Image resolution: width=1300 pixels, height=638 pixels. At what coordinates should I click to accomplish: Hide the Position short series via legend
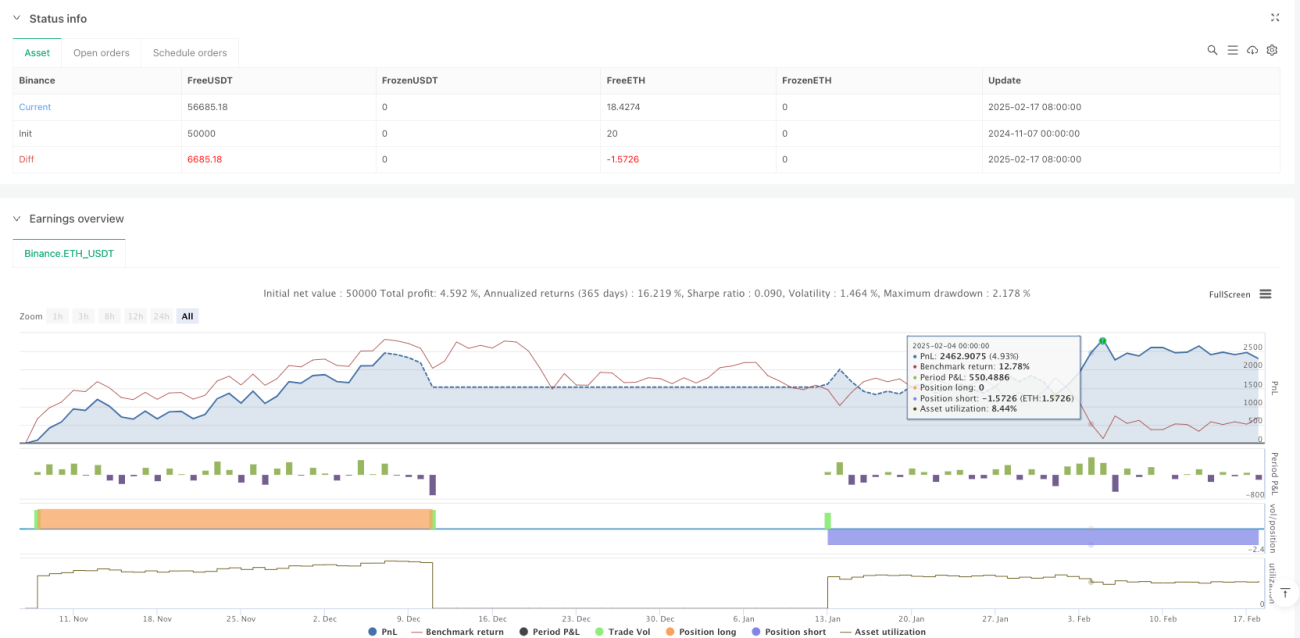[x=787, y=632]
